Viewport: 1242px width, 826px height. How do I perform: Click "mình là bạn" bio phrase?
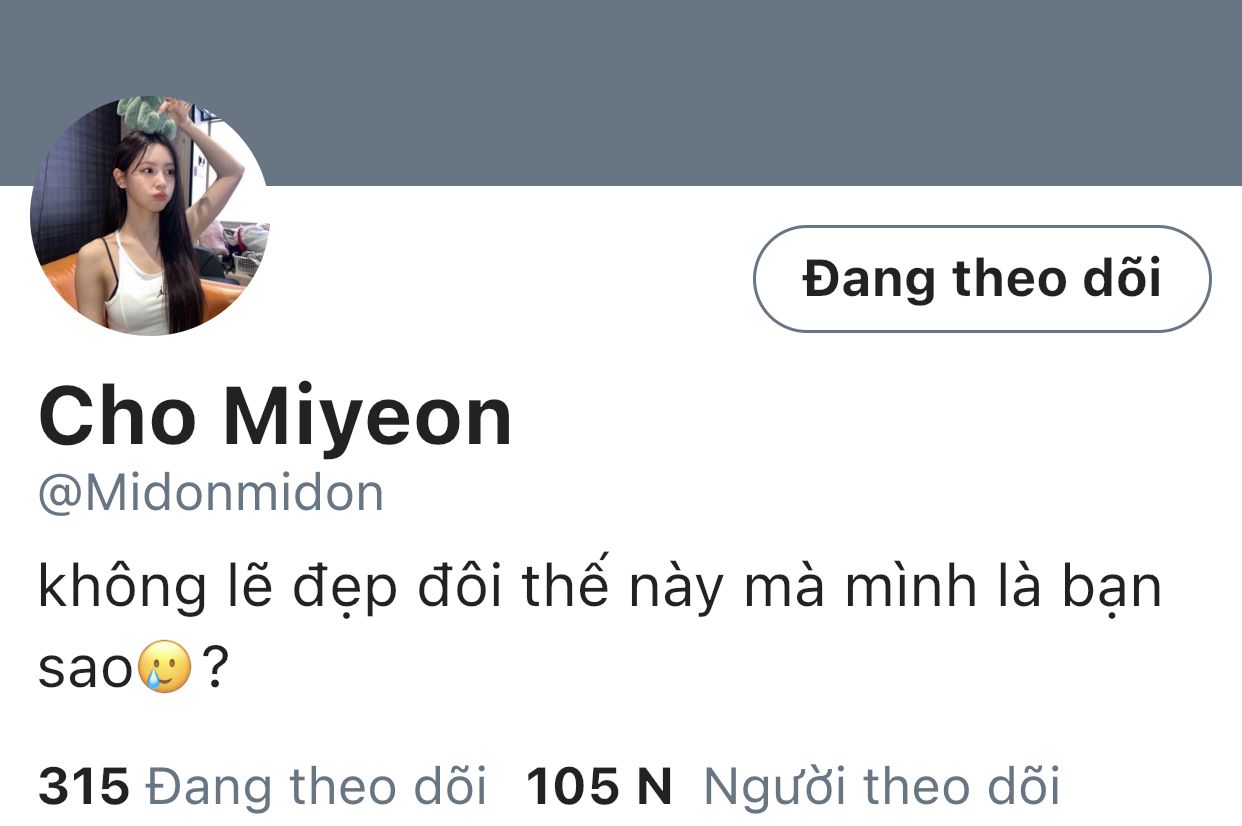click(1004, 589)
